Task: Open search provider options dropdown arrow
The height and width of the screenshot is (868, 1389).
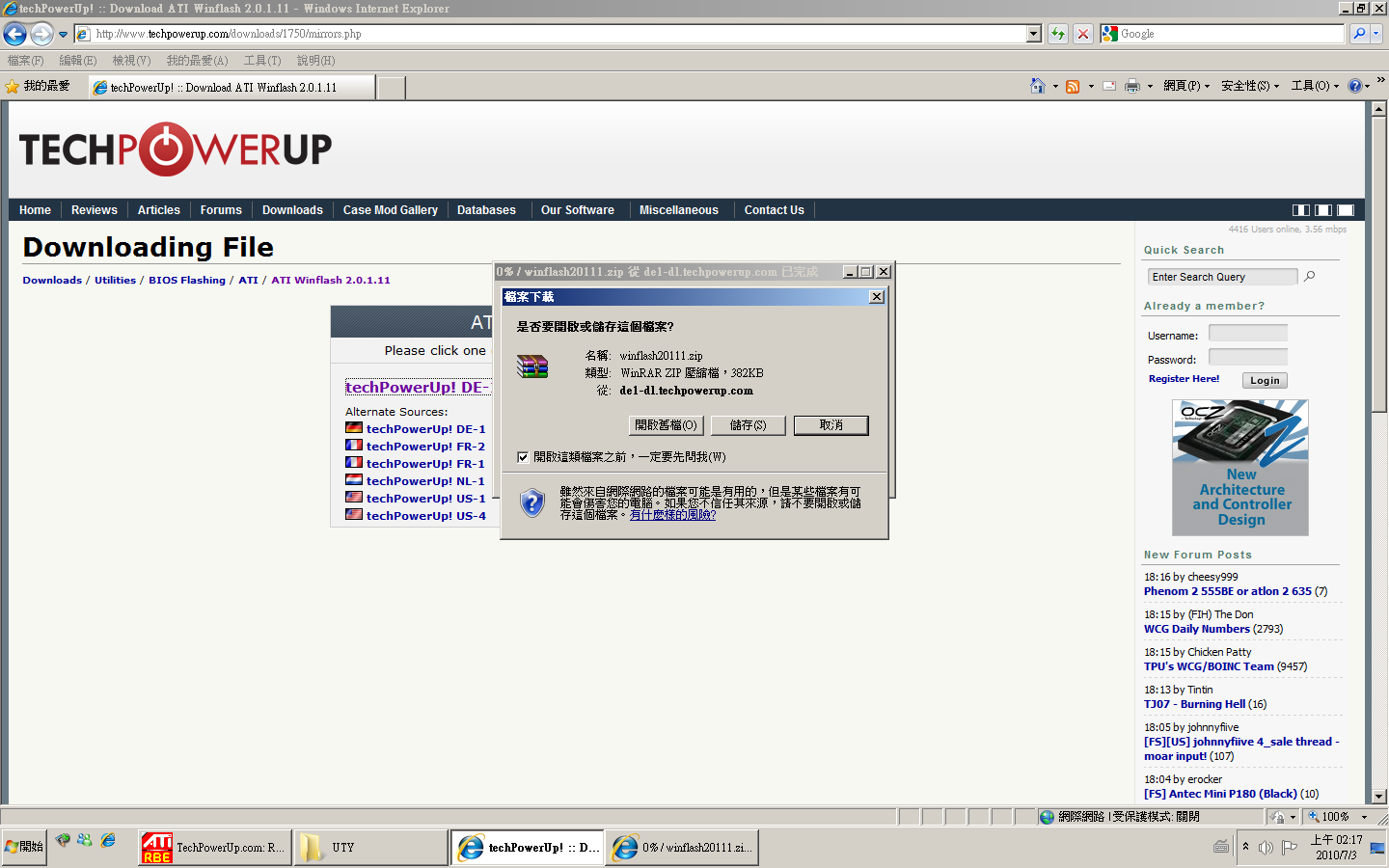Action: (x=1376, y=34)
